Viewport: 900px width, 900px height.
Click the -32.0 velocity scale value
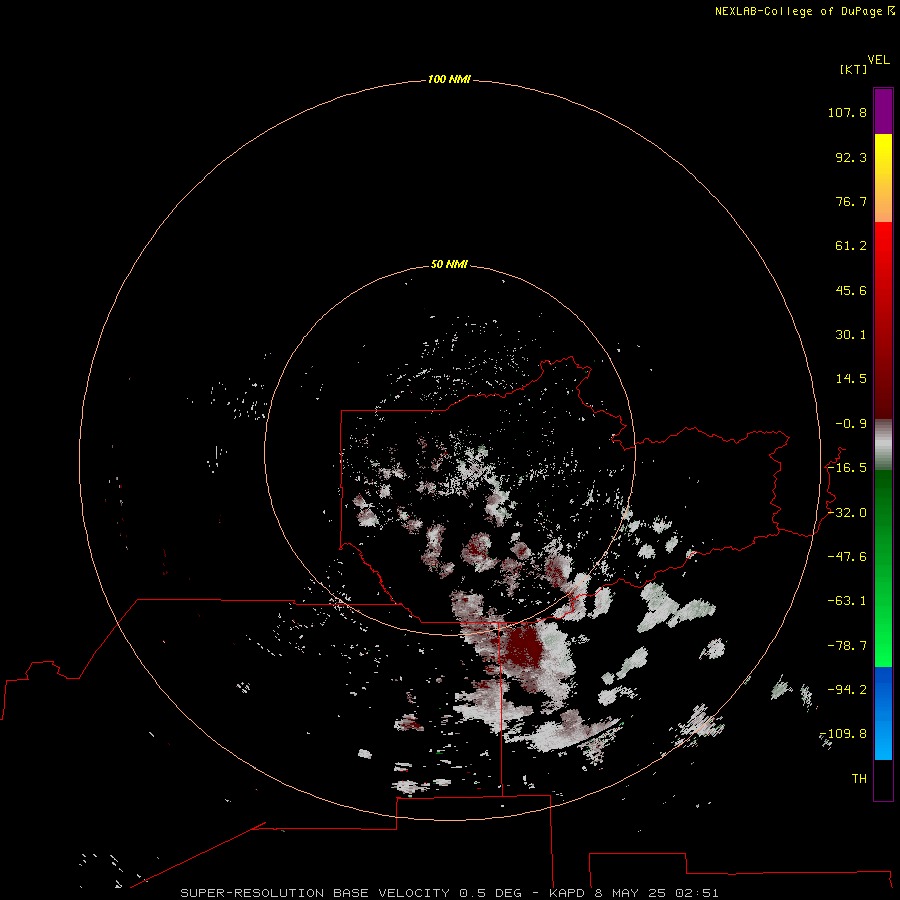(x=847, y=513)
